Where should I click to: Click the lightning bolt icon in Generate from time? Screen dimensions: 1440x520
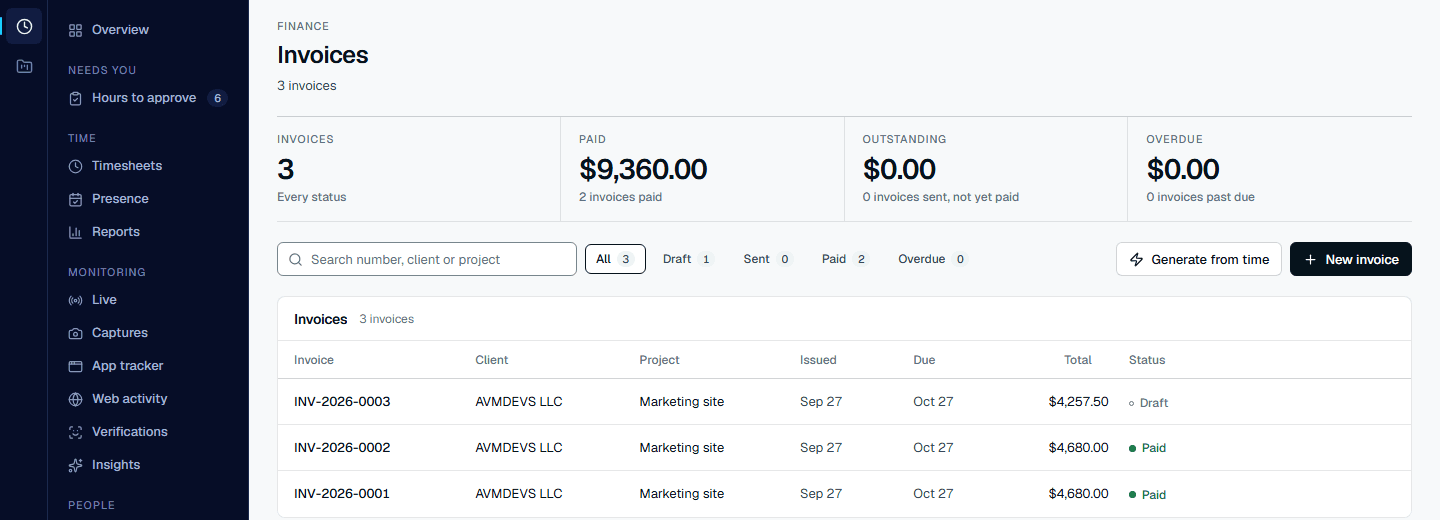tap(1136, 259)
